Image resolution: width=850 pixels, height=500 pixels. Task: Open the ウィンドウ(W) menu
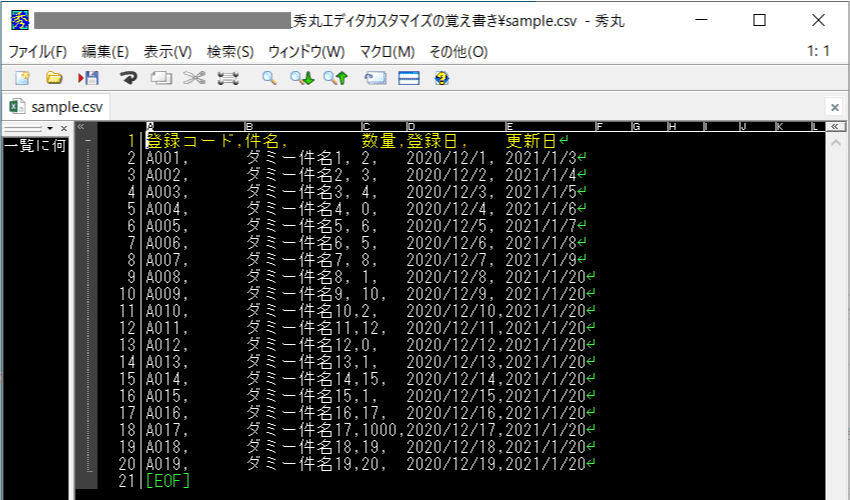[x=306, y=52]
